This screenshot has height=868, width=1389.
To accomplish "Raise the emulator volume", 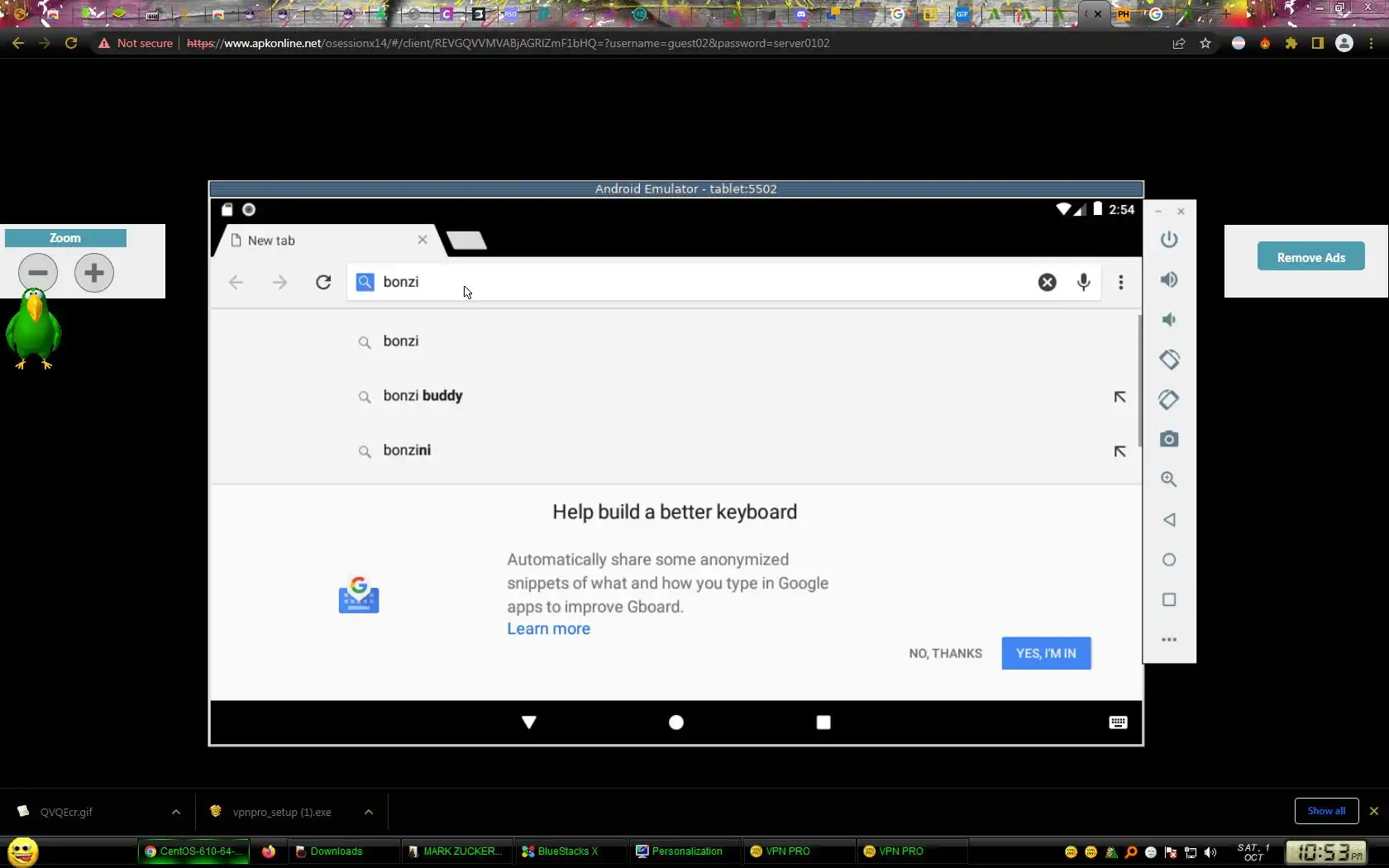I will coord(1168,279).
